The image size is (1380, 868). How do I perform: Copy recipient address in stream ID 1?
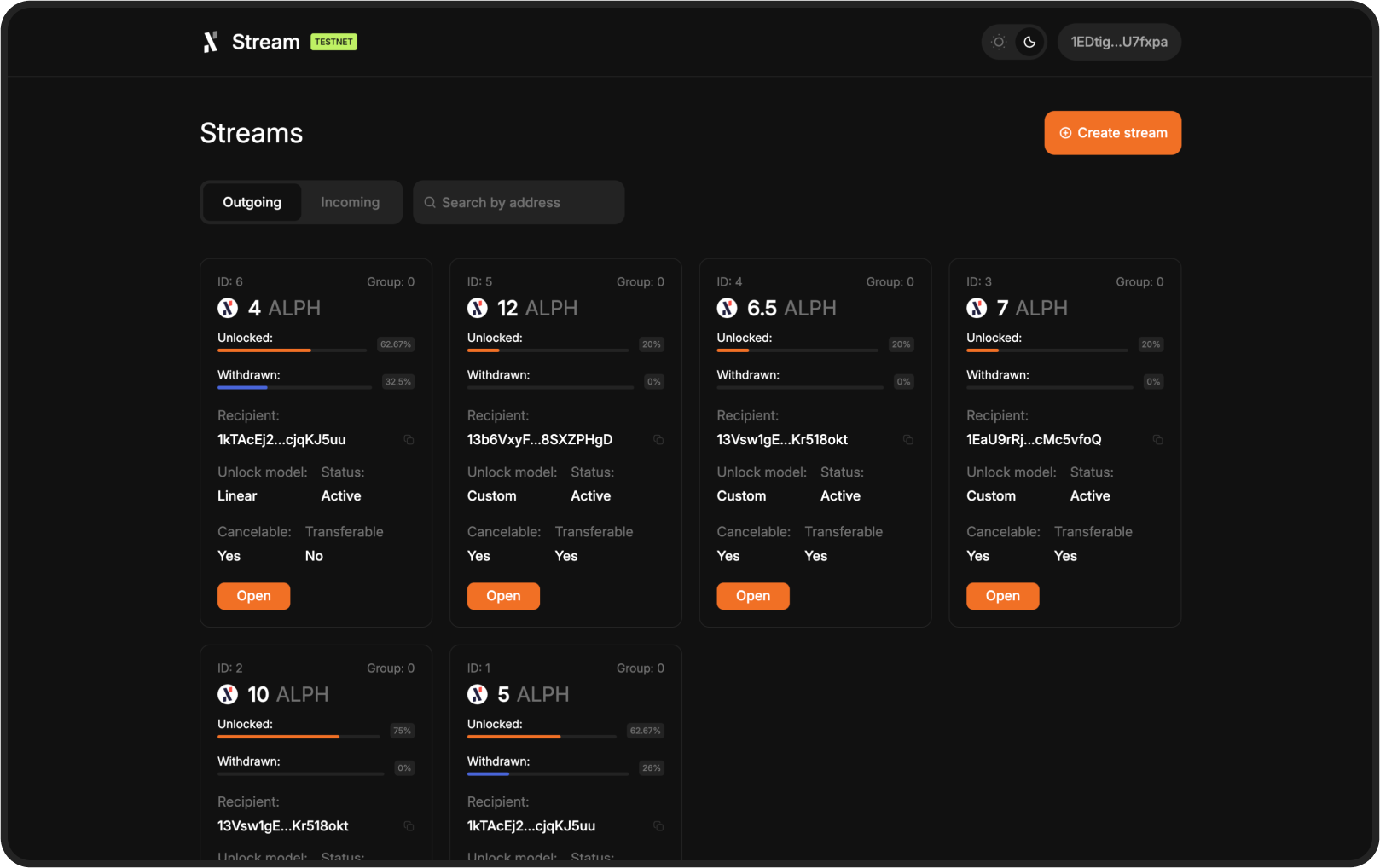[658, 826]
